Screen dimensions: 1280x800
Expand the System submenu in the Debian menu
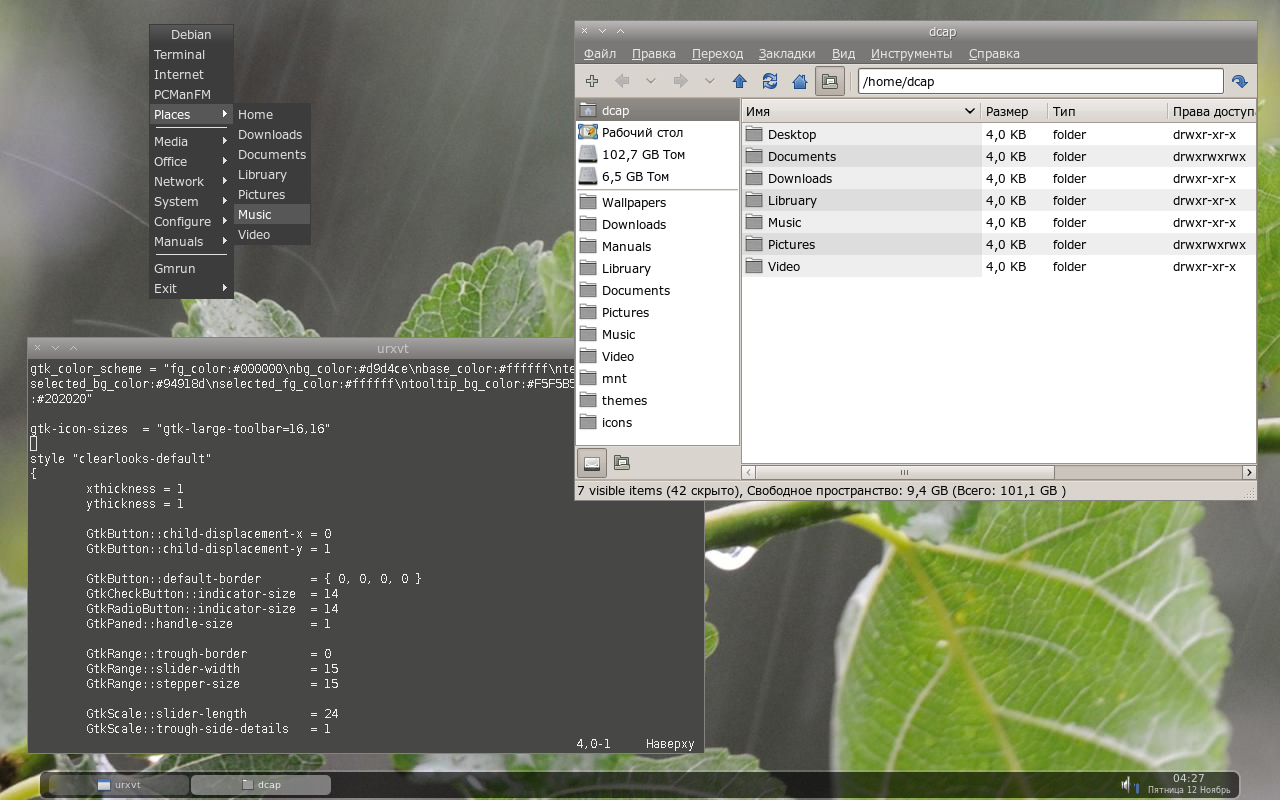[191, 201]
